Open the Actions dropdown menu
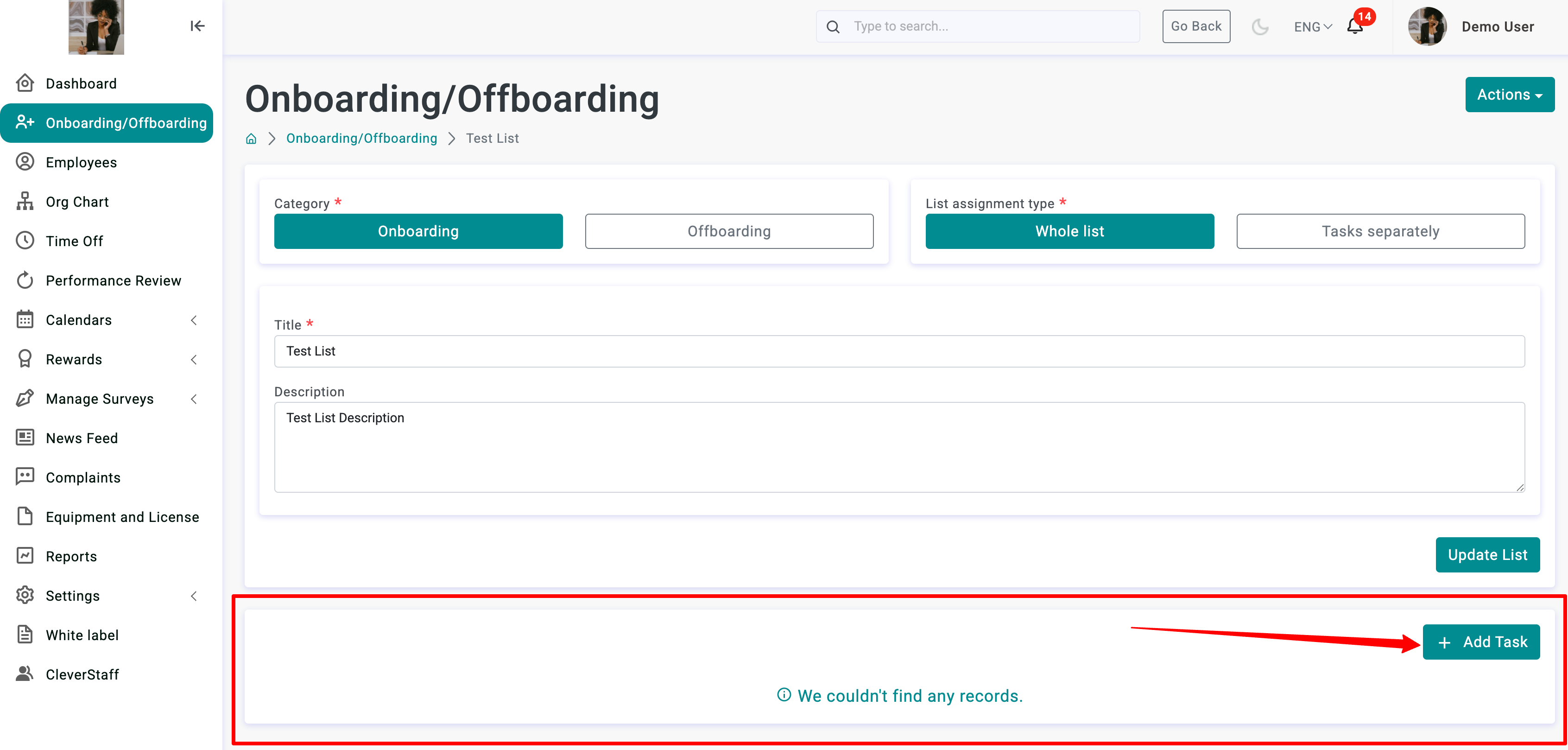The width and height of the screenshot is (1568, 750). tap(1510, 95)
